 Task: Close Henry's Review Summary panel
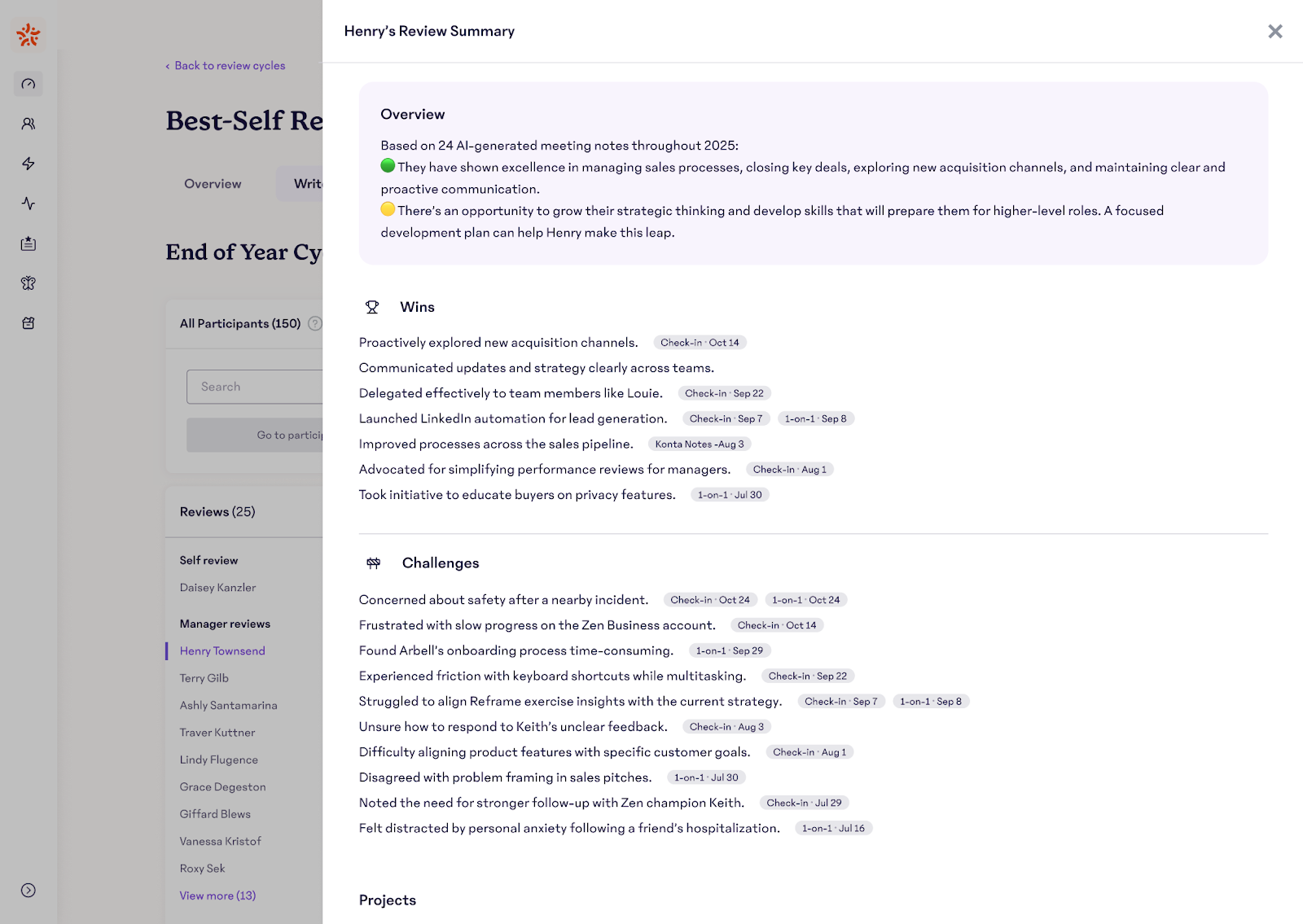[x=1274, y=31]
